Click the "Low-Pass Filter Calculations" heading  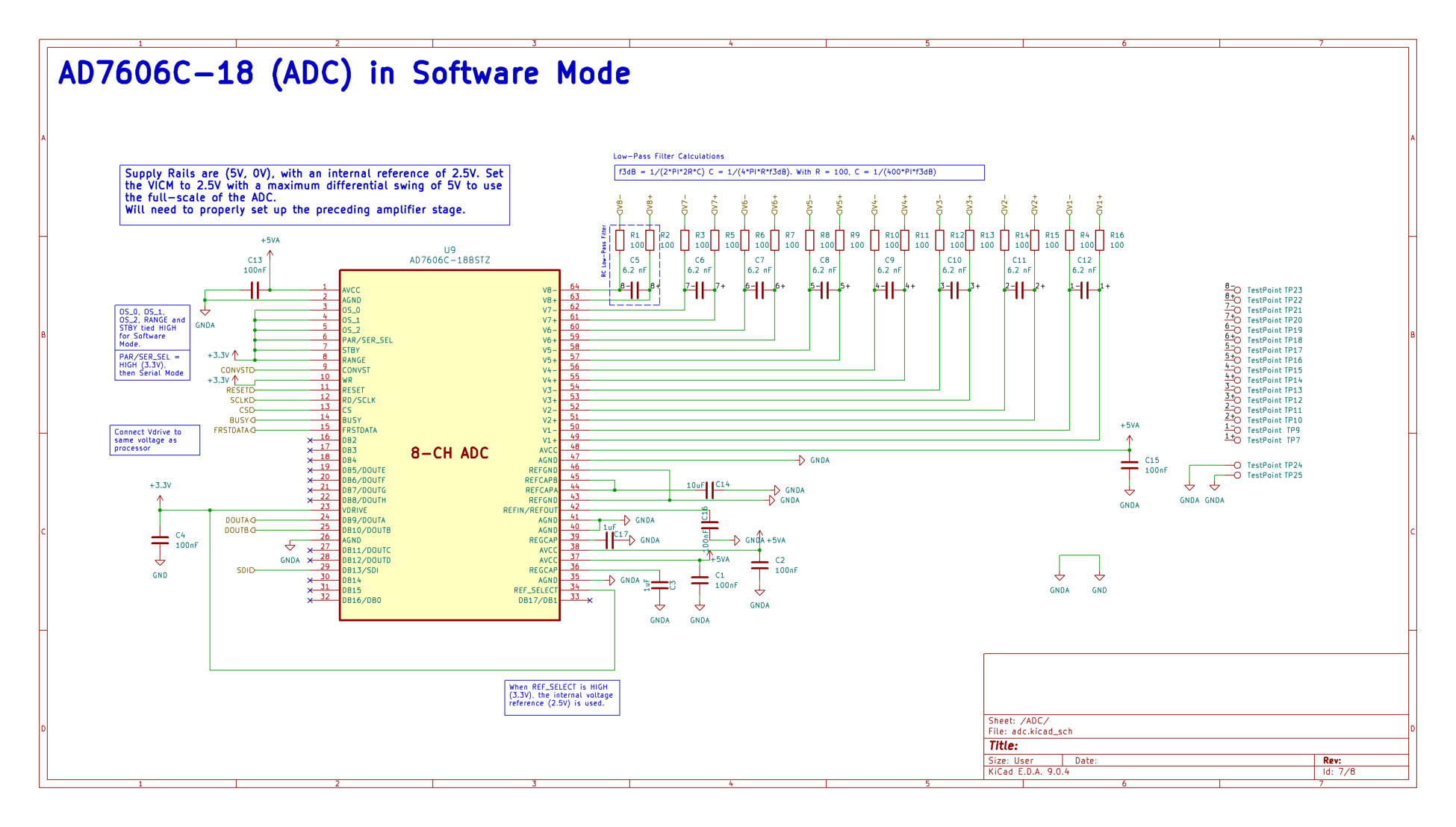[x=668, y=157]
